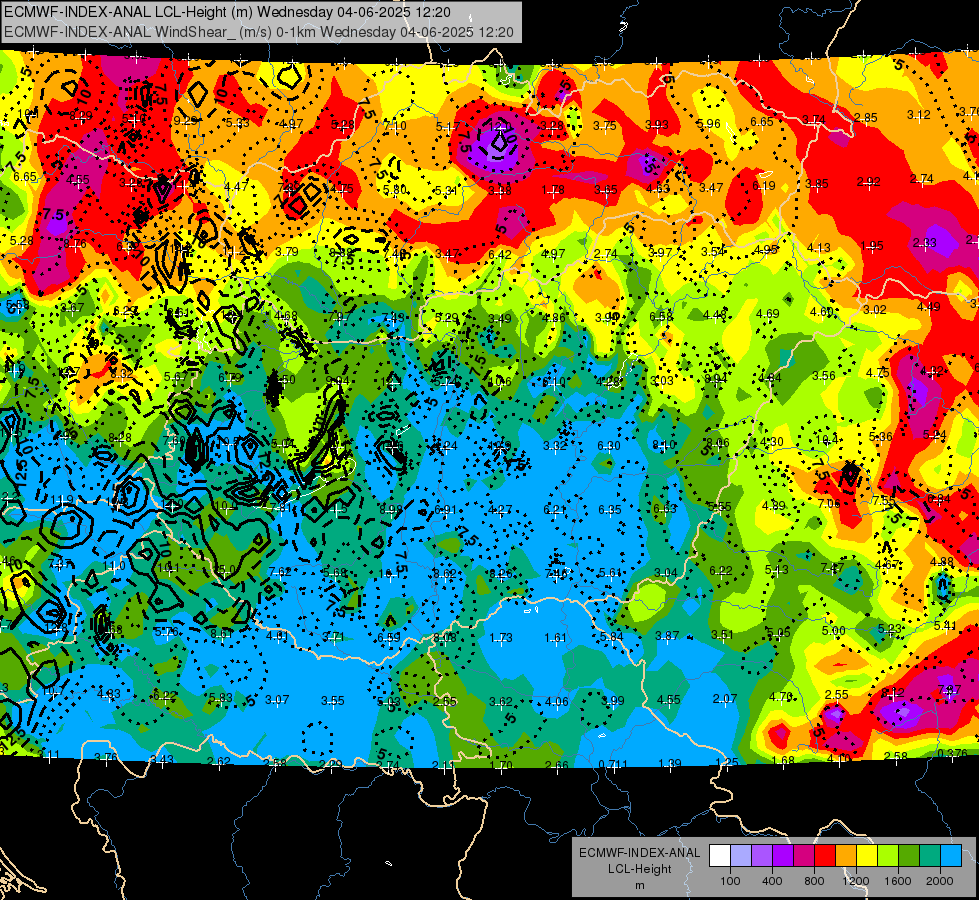Click the map value 4.13
The width and height of the screenshot is (979, 900).
click(x=819, y=247)
